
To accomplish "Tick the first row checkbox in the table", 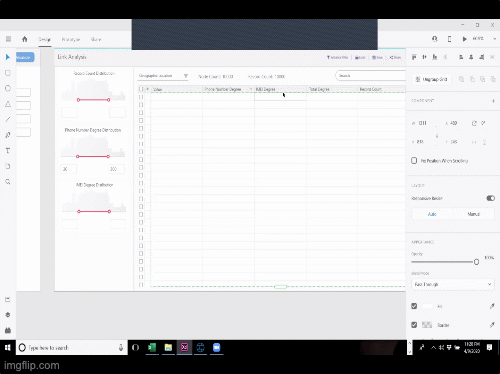I will (x=141, y=97).
